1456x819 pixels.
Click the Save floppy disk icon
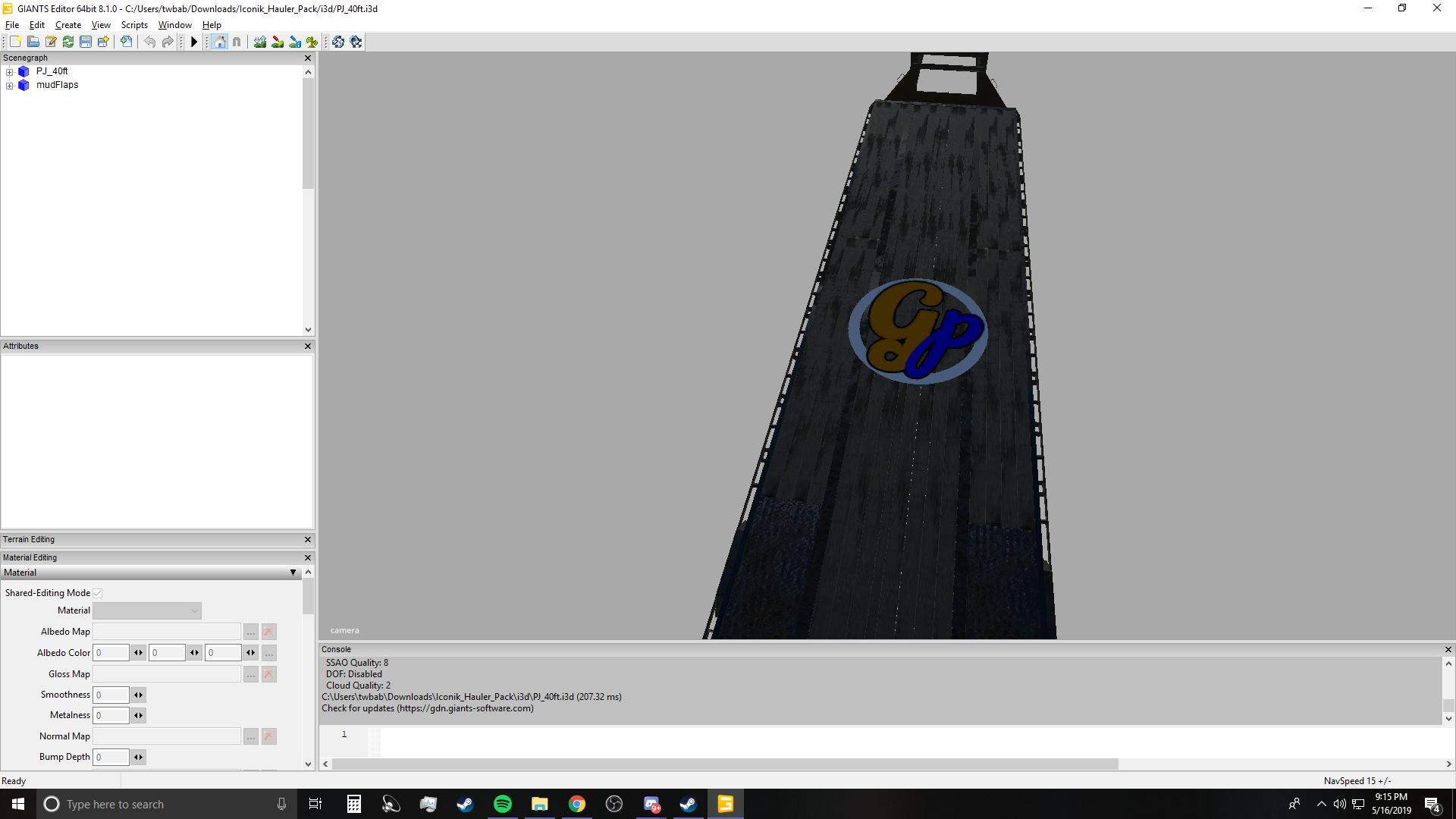click(x=86, y=42)
